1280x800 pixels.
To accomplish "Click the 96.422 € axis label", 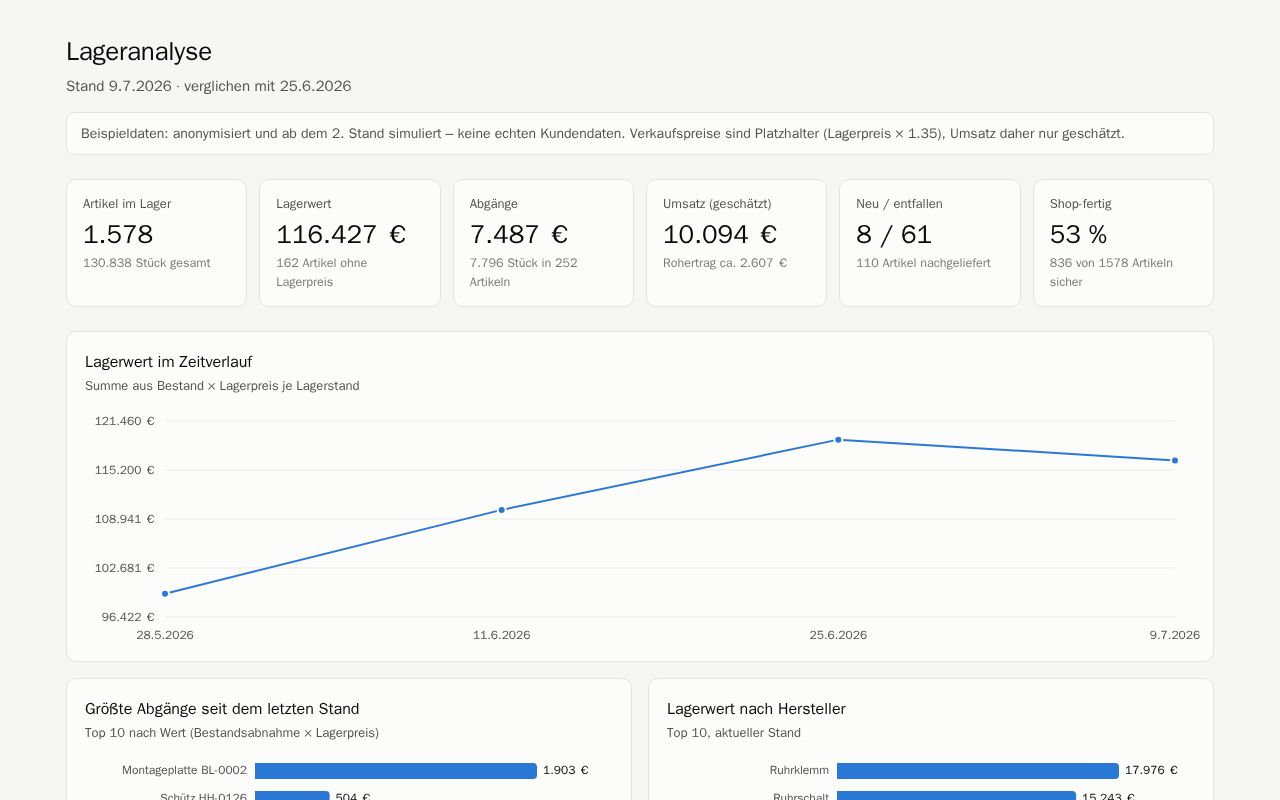I will pyautogui.click(x=128, y=617).
